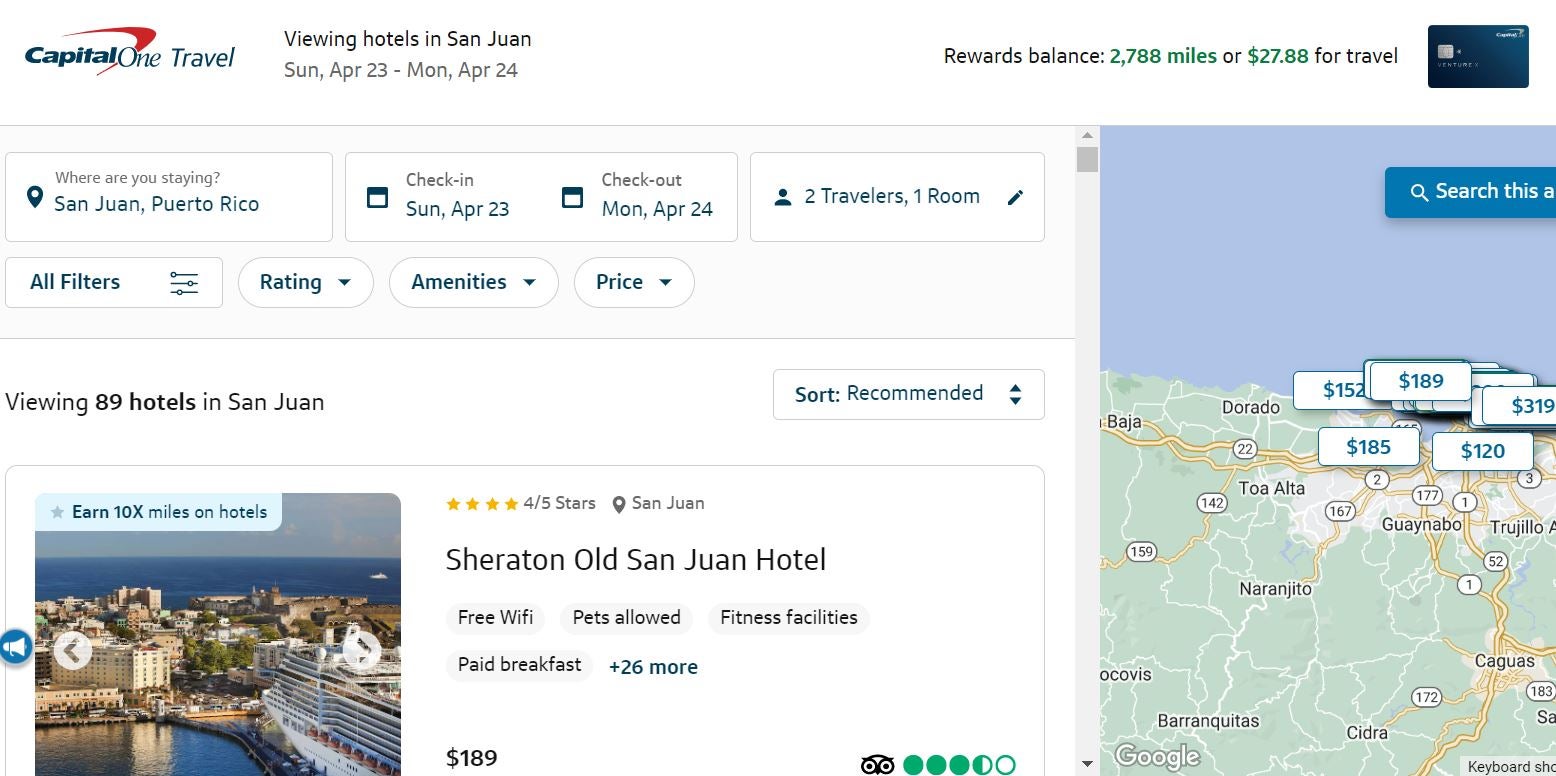Open Sheraton Old San Juan Hotel listing
Screen dimensions: 1556x776
click(635, 559)
